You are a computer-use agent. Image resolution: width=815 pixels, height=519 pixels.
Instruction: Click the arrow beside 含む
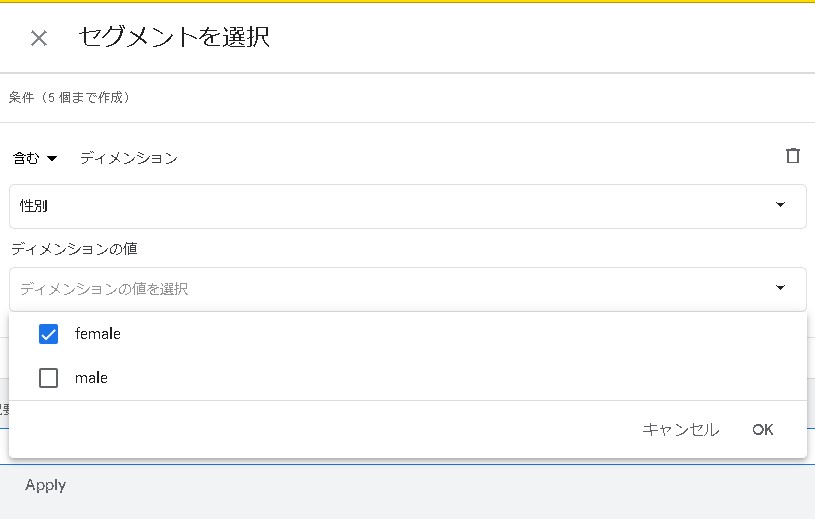click(52, 159)
